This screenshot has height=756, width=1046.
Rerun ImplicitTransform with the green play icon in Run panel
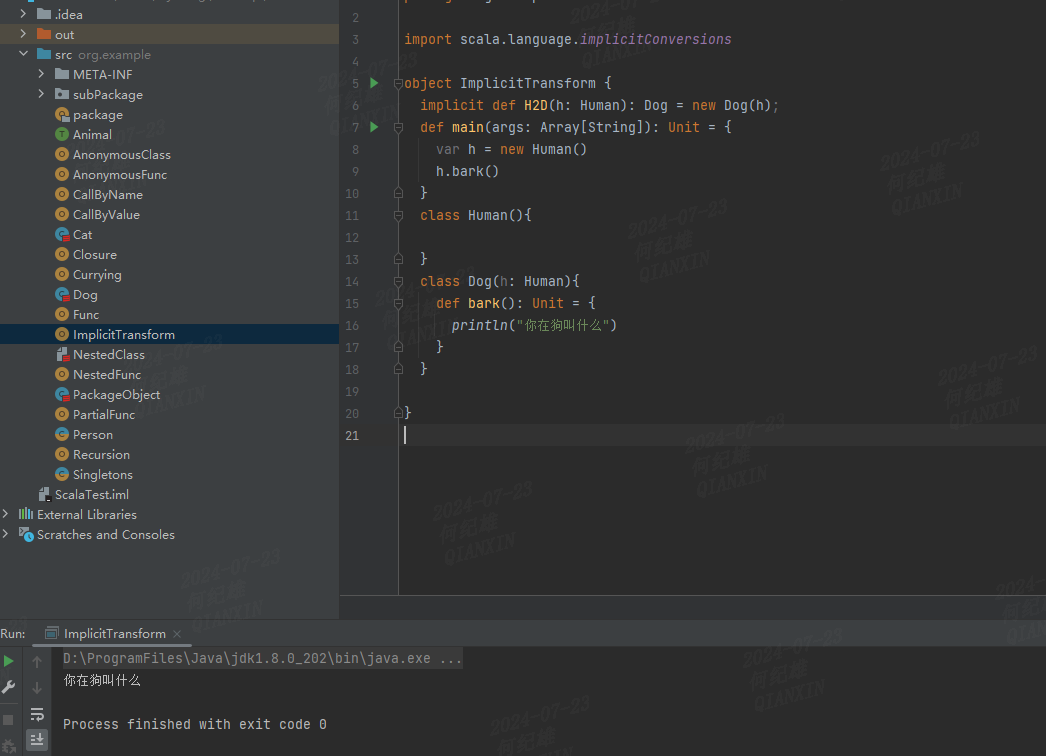[x=9, y=661]
